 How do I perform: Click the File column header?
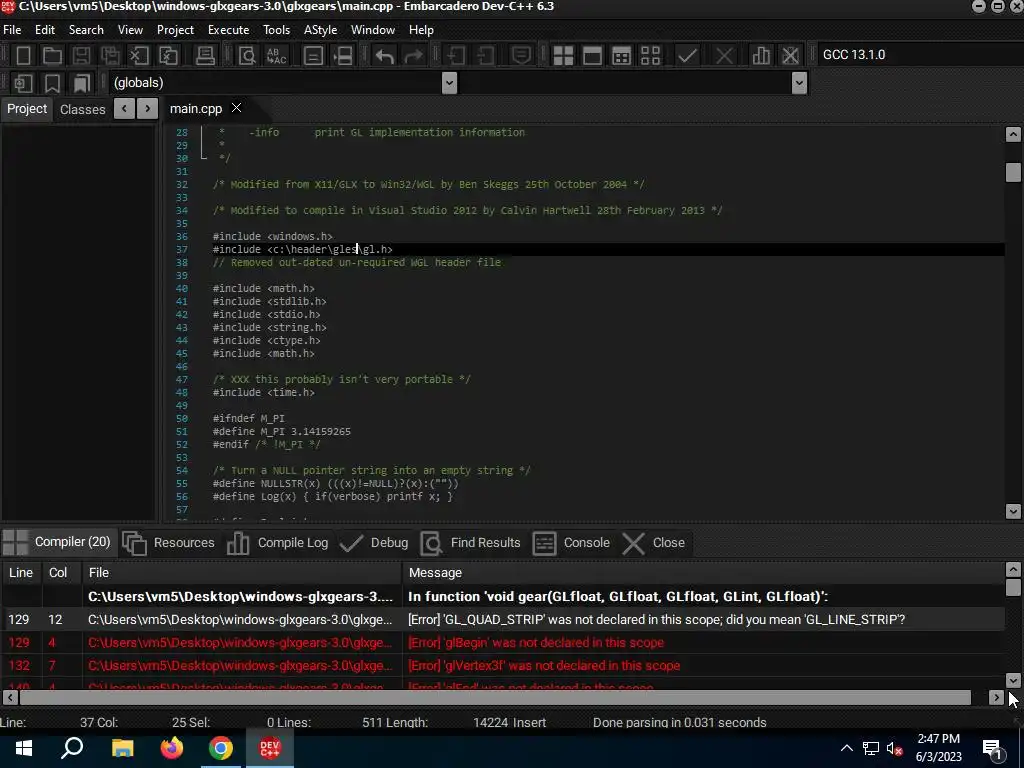point(242,573)
